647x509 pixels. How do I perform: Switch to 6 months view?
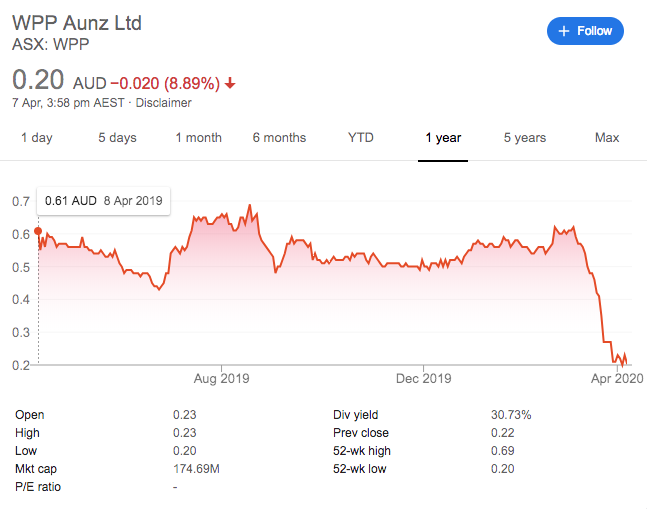tap(279, 138)
